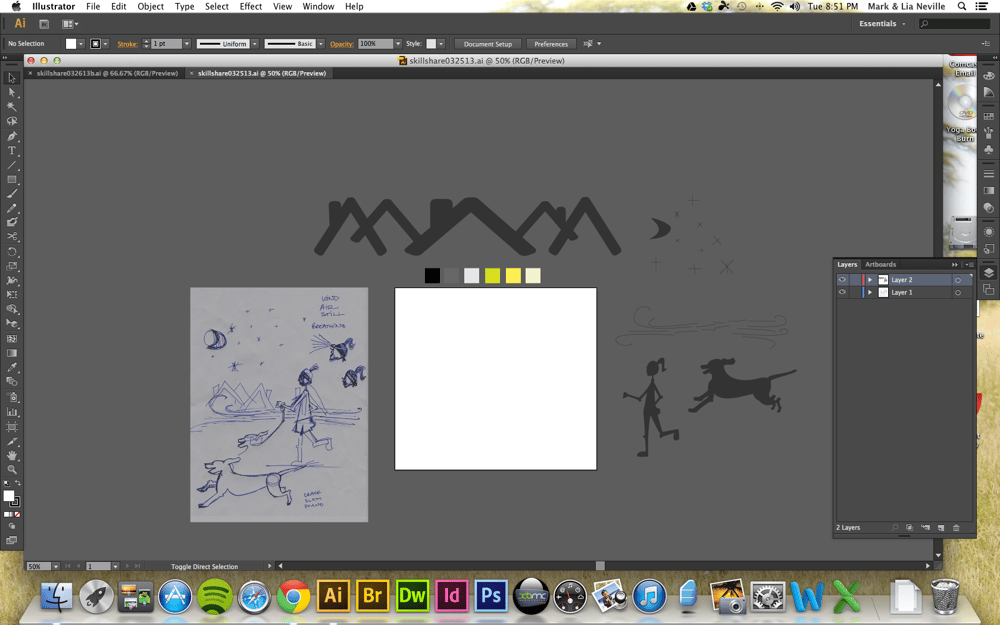Click Make/Release Clipping Mask icon in Layers
This screenshot has height=625, width=1000.
(x=909, y=527)
